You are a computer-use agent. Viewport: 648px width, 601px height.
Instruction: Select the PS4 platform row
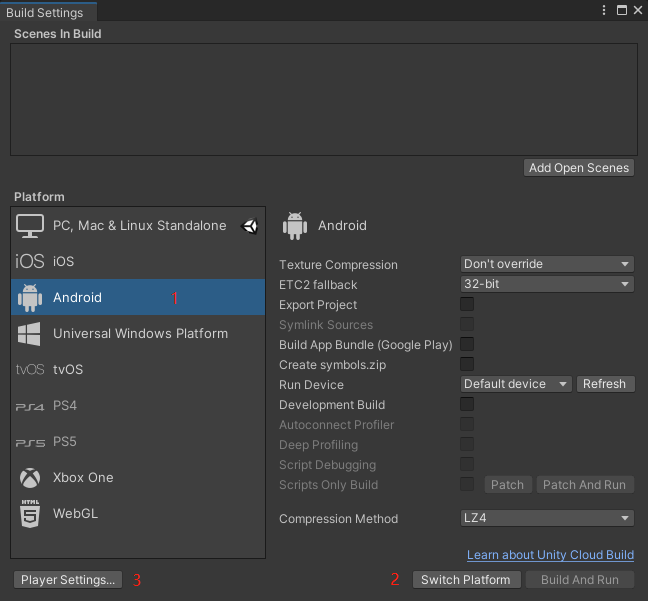138,405
